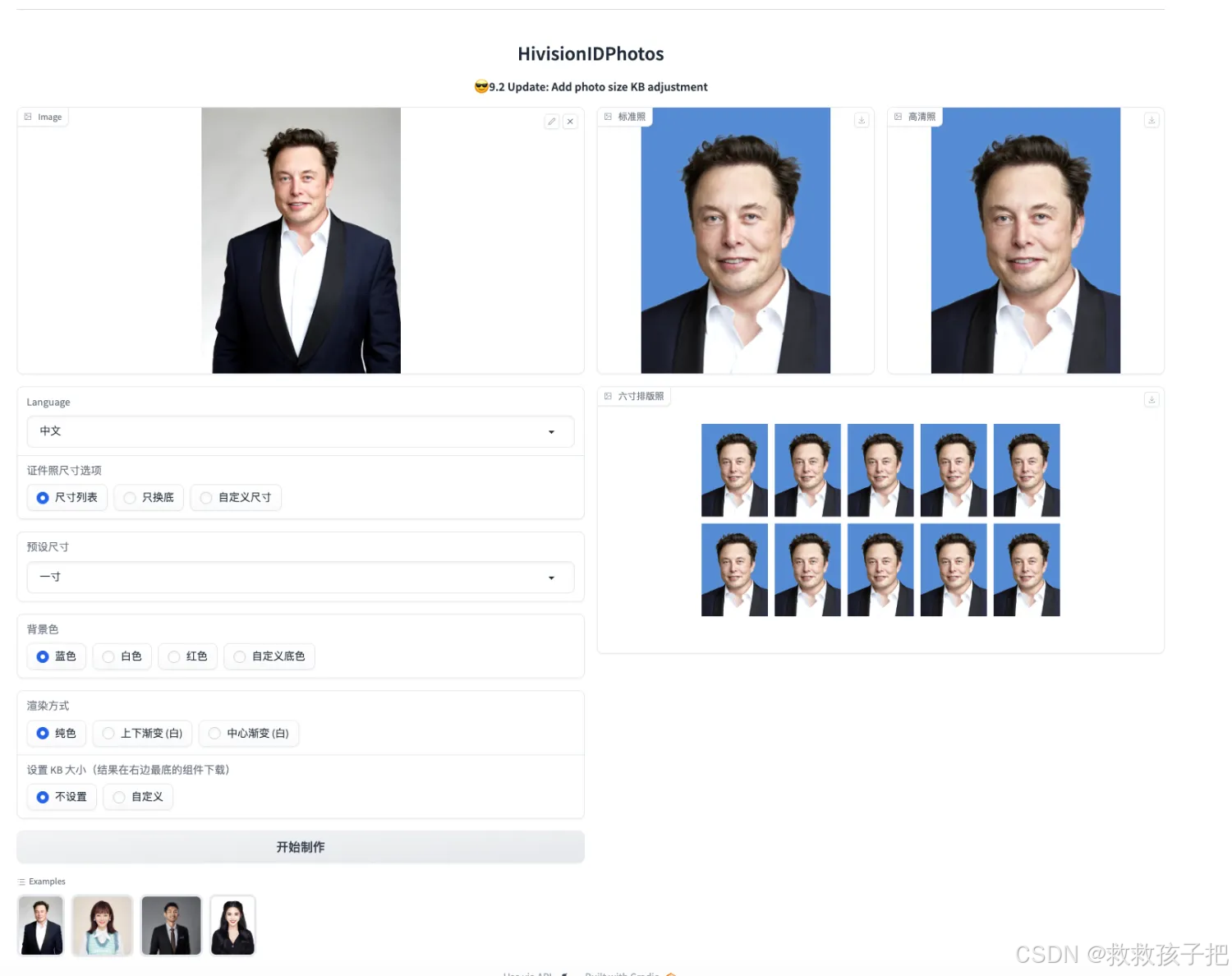The image size is (1232, 976).
Task: Select the 尺寸列表 size list option
Action: 67,498
